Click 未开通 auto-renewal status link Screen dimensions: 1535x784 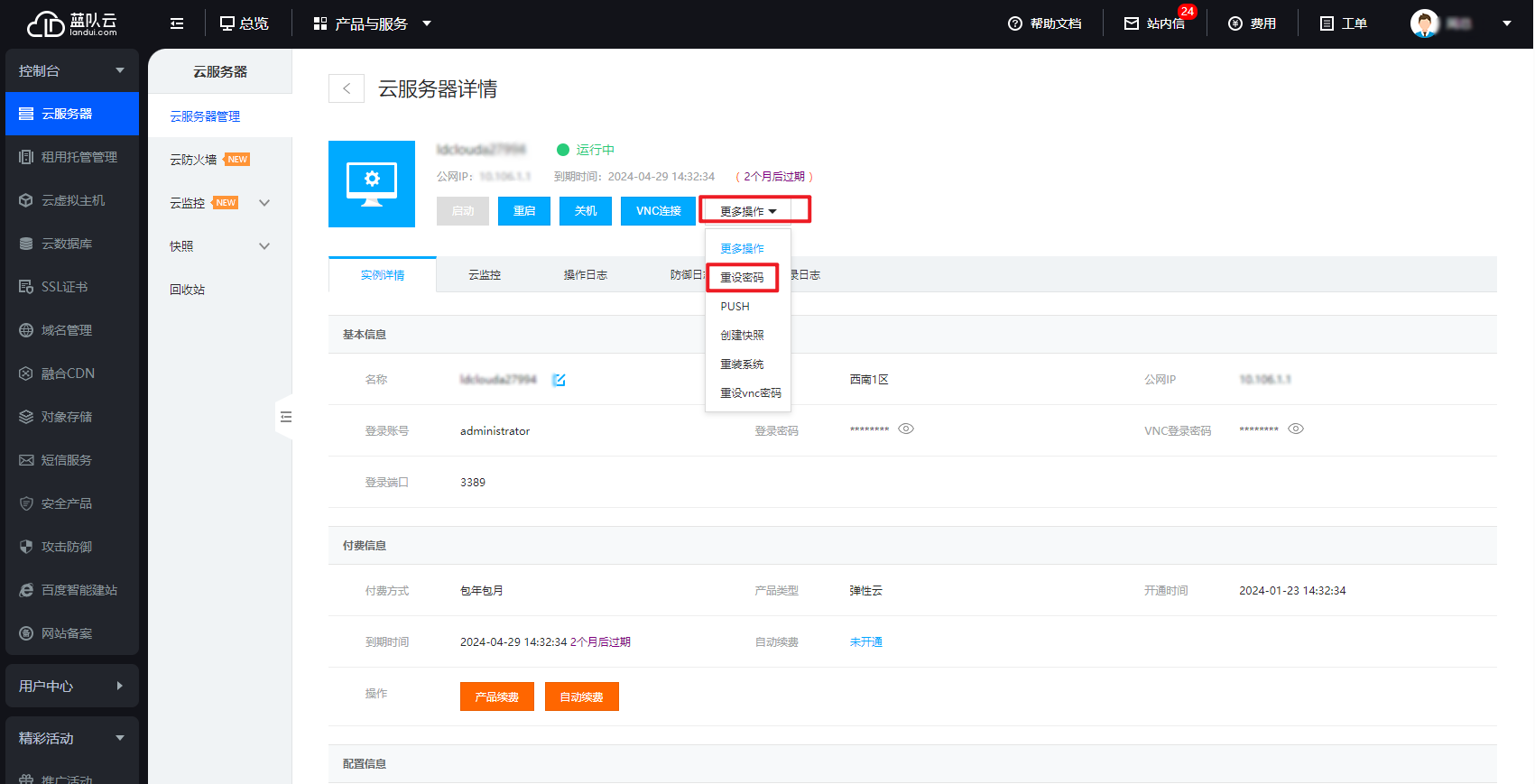[x=865, y=642]
